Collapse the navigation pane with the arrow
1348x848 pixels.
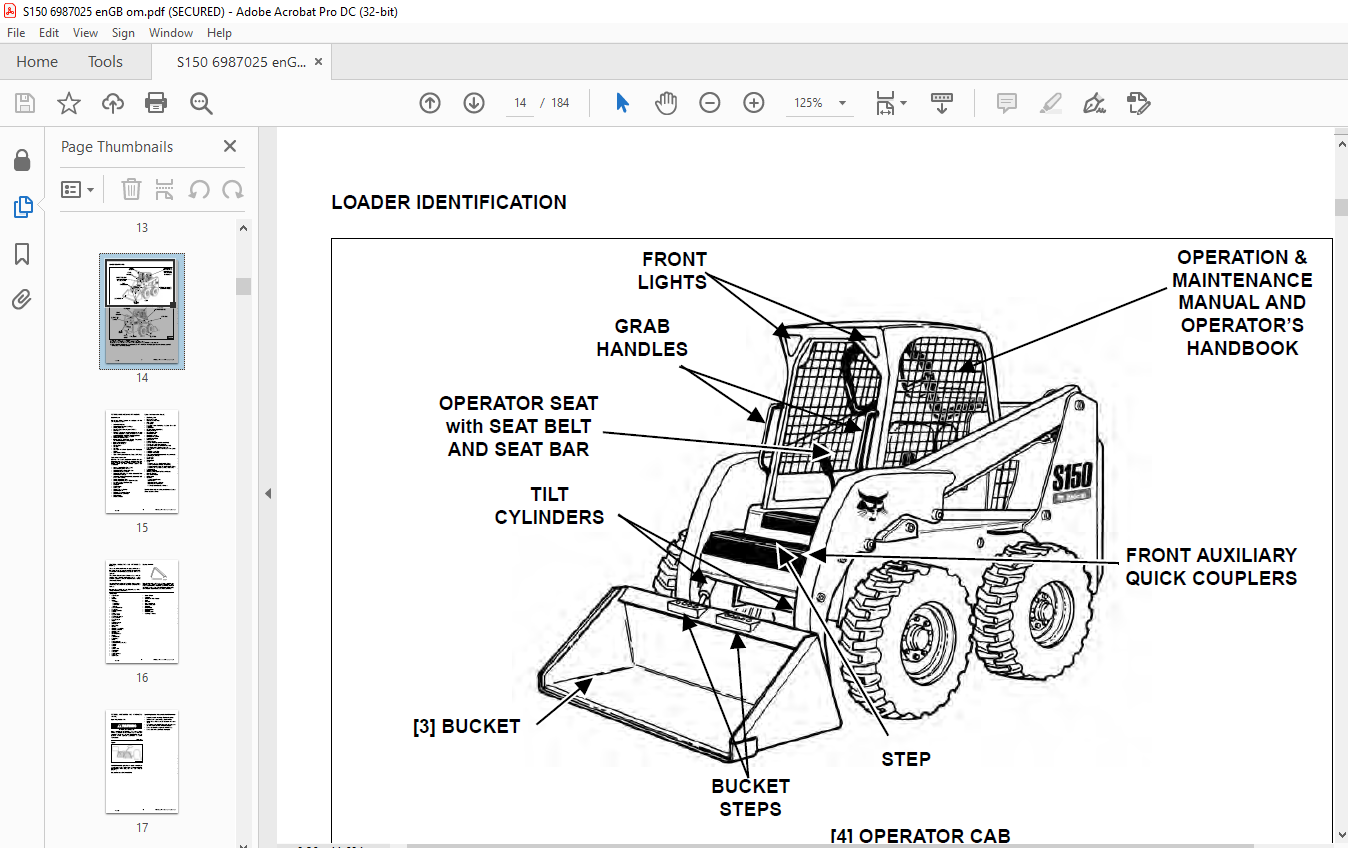(x=267, y=493)
